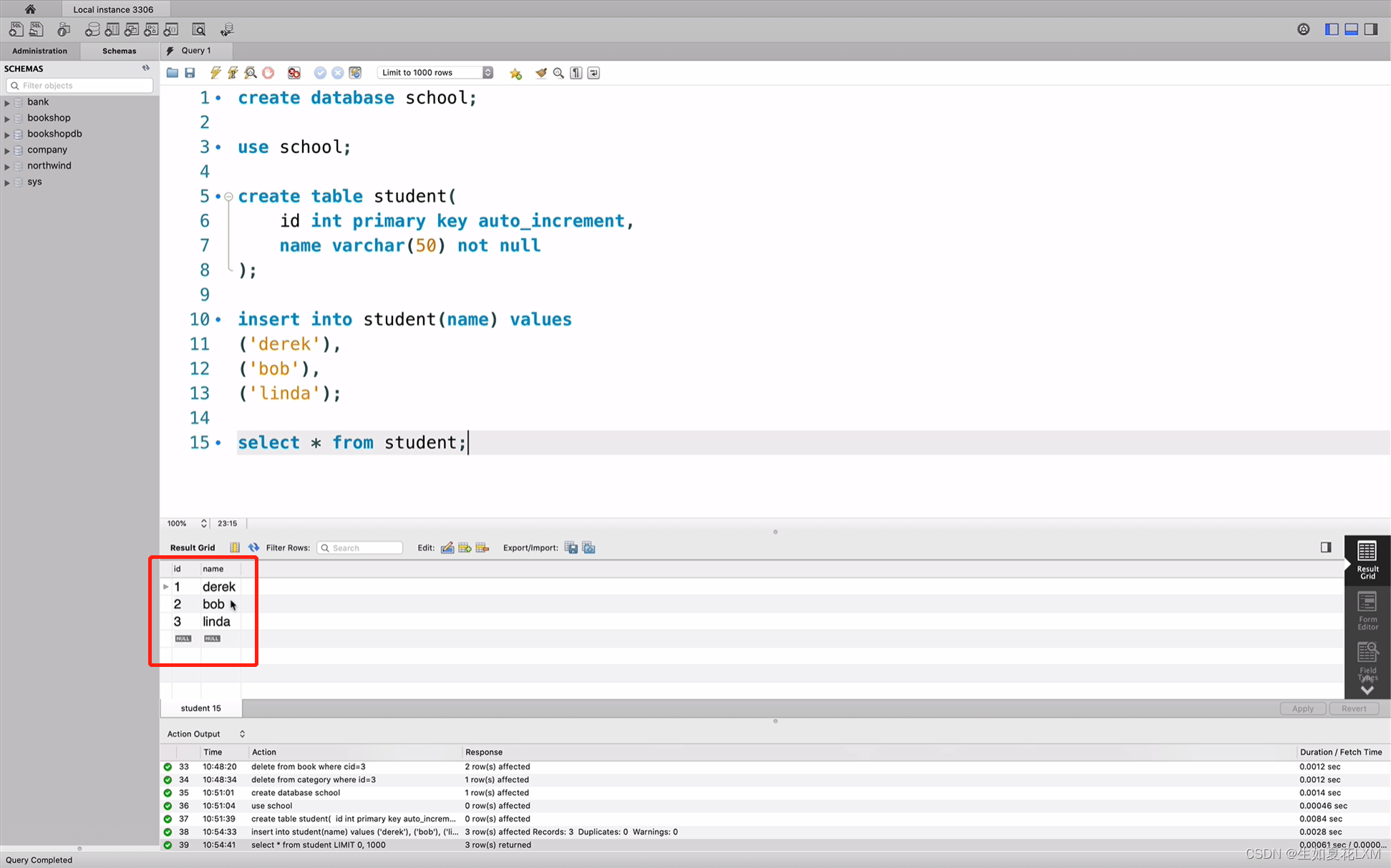The image size is (1391, 868).
Task: Click the Apply button
Action: point(1302,708)
